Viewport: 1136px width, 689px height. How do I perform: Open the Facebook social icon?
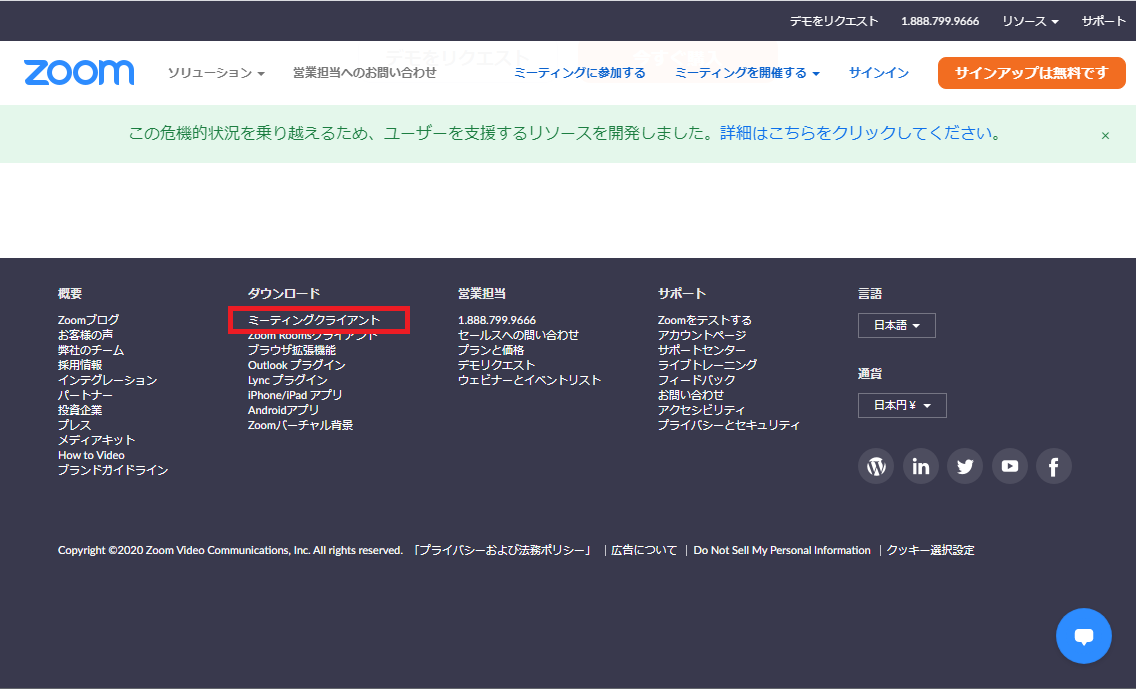1054,466
